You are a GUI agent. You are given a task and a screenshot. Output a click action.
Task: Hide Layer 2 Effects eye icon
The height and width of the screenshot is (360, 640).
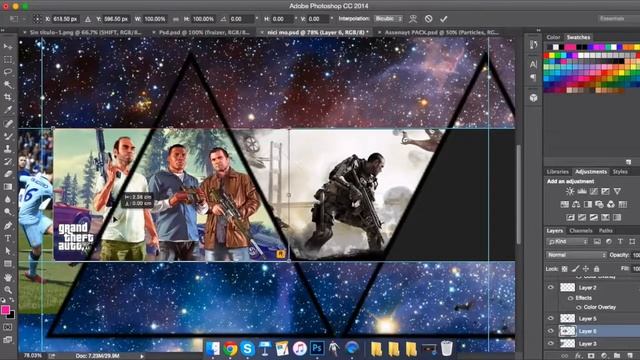[570, 298]
